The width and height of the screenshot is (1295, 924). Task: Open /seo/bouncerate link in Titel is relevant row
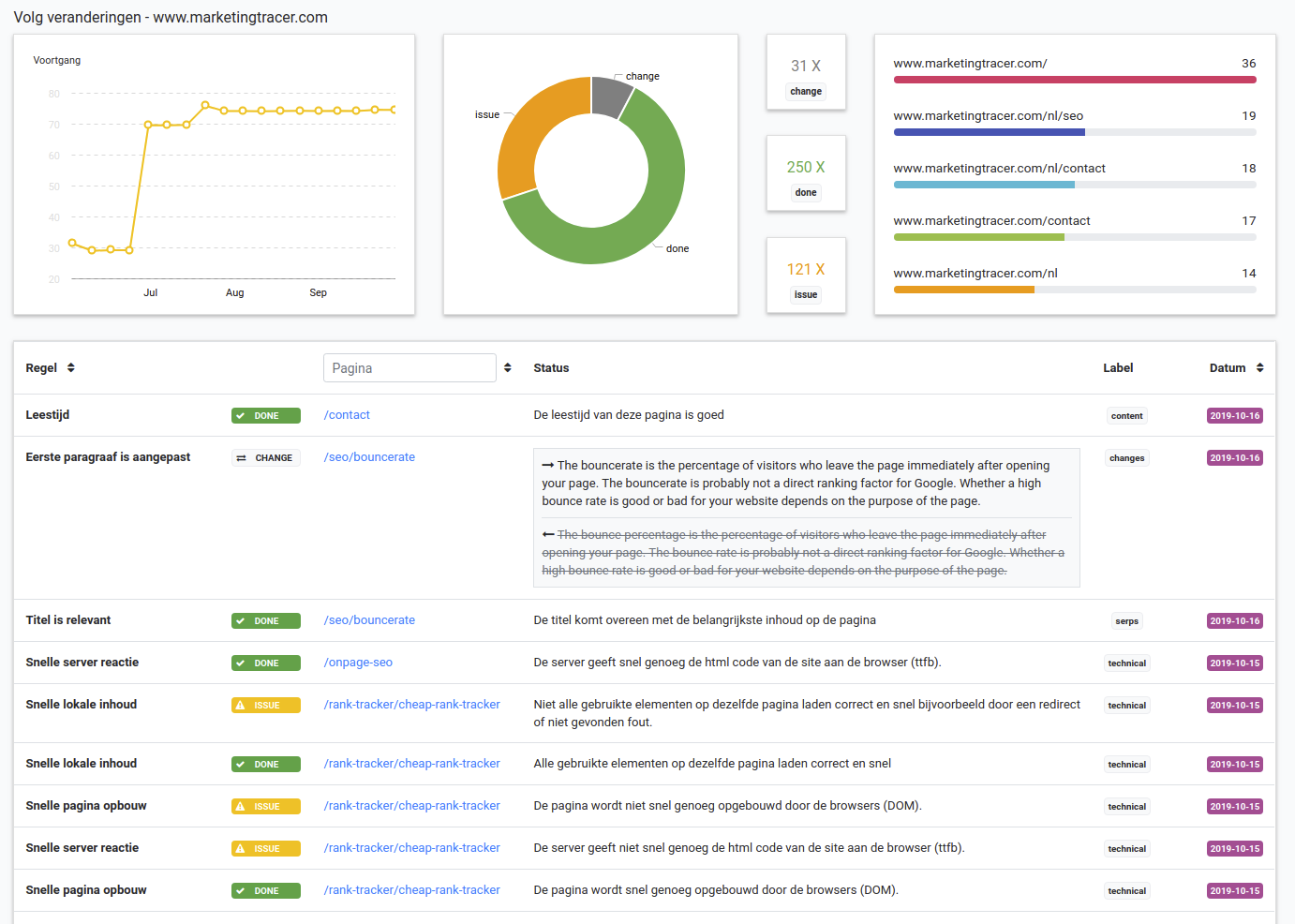[x=369, y=620]
